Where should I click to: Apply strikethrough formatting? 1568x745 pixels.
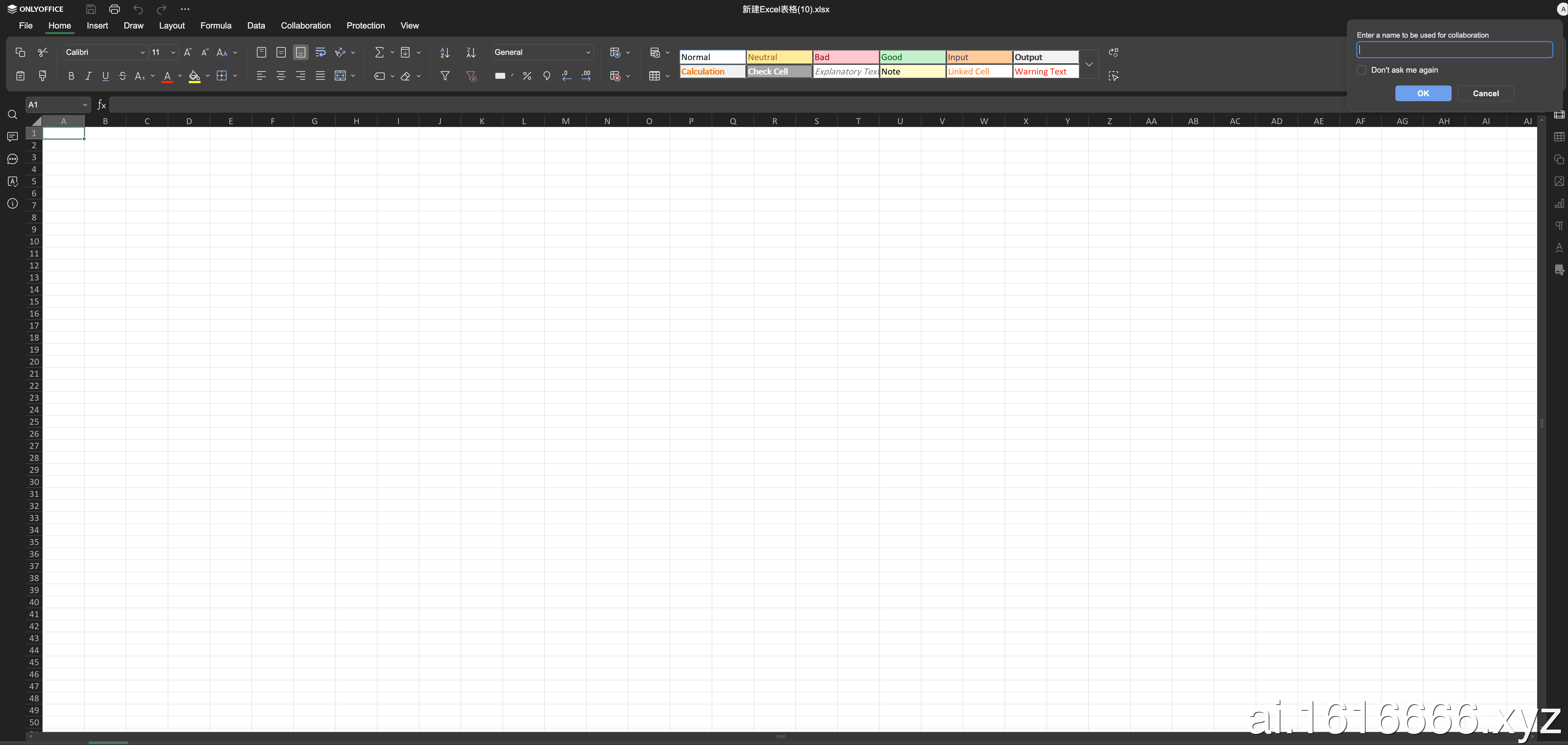click(123, 76)
